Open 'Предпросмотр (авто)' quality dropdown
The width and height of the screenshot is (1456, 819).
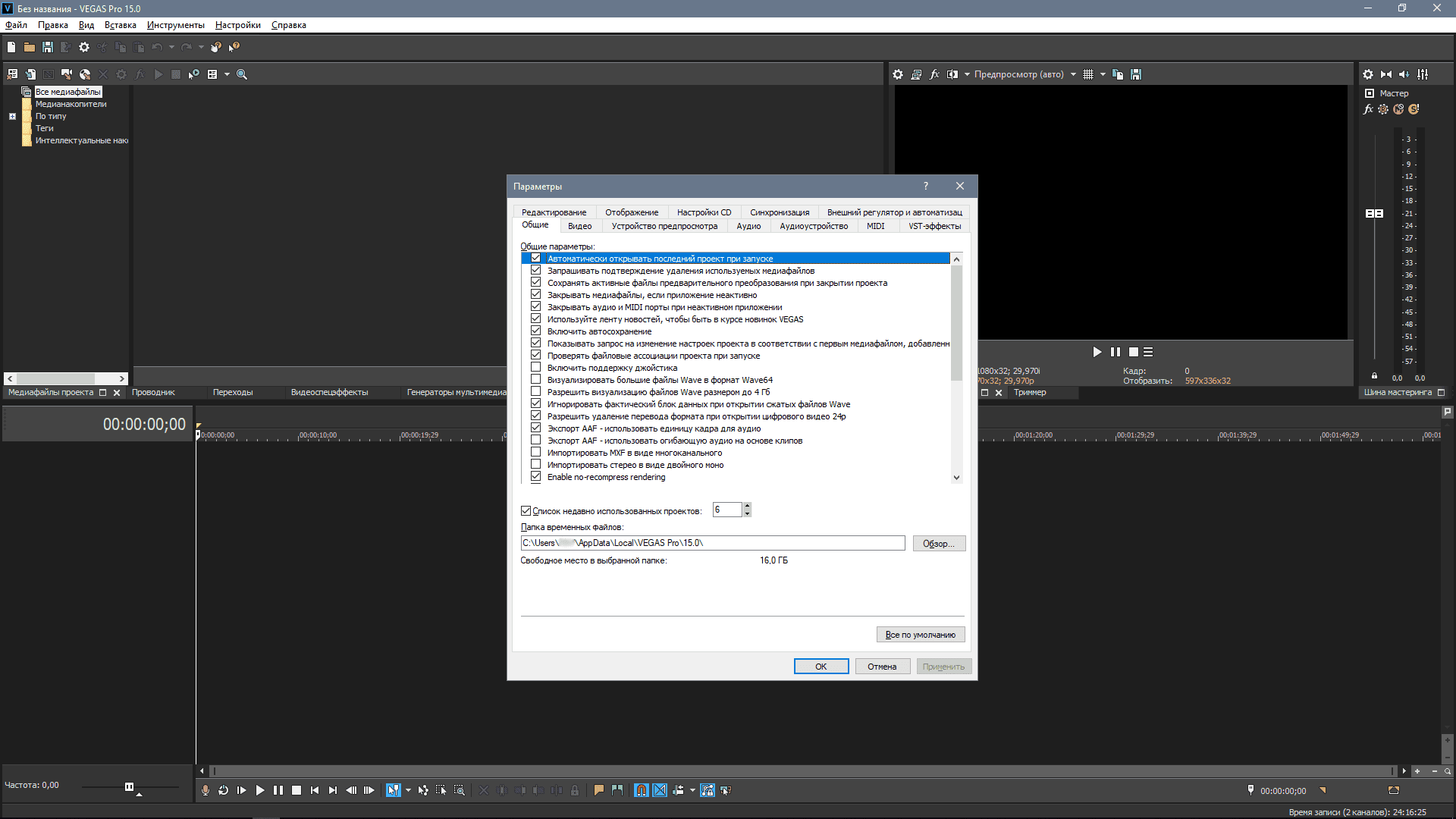[x=1073, y=74]
